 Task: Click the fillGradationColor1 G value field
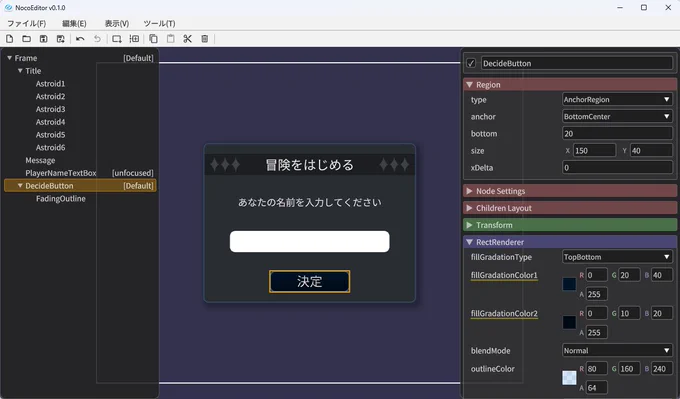coord(629,275)
